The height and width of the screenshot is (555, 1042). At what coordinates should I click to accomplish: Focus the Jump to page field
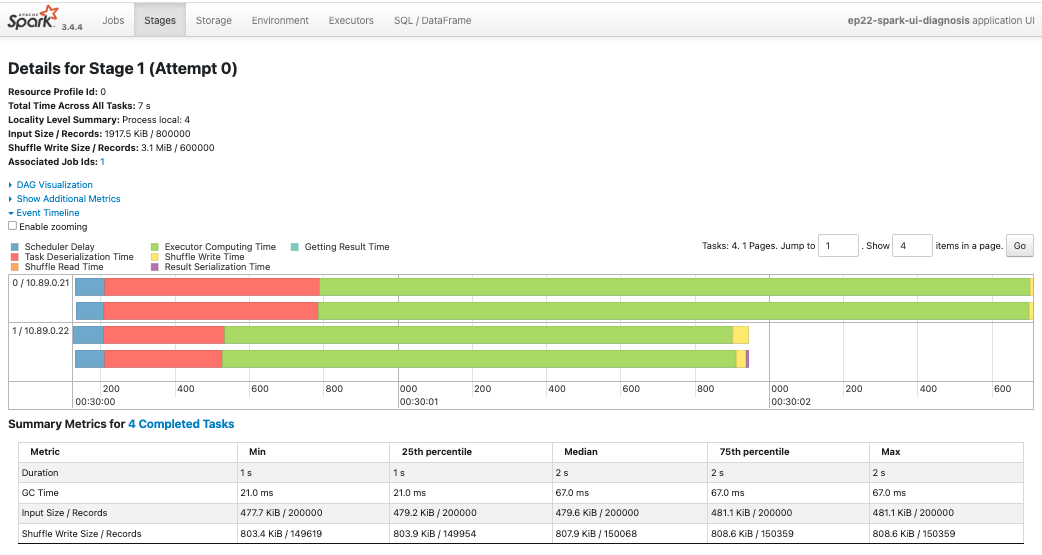coord(838,245)
